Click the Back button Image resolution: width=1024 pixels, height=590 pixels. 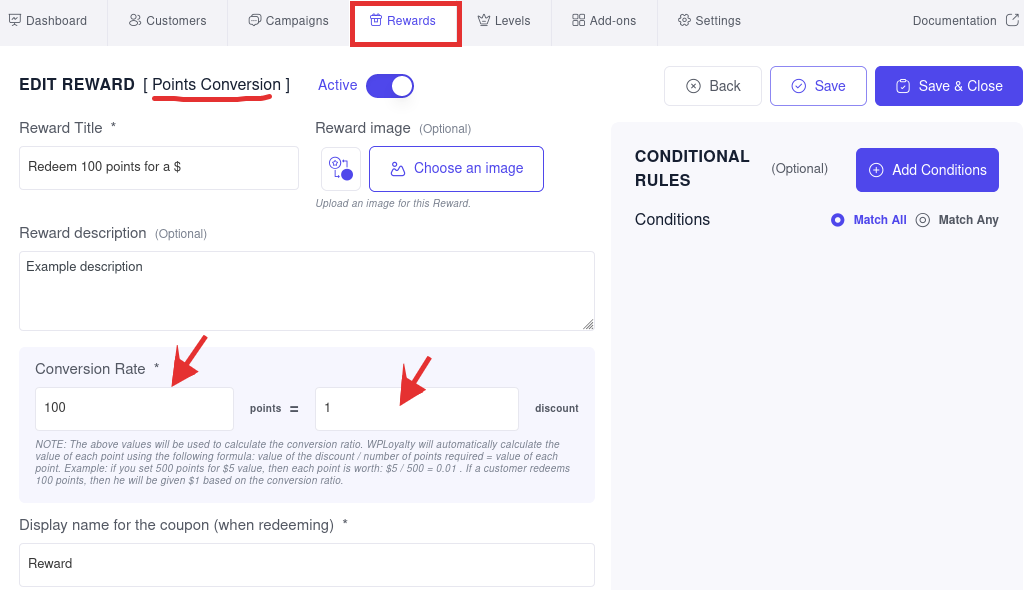coord(713,86)
